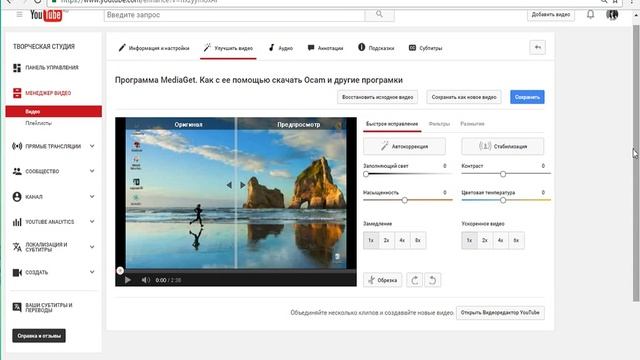Click the Создать camera icon
Viewport: 640px width, 360px height.
click(17, 272)
